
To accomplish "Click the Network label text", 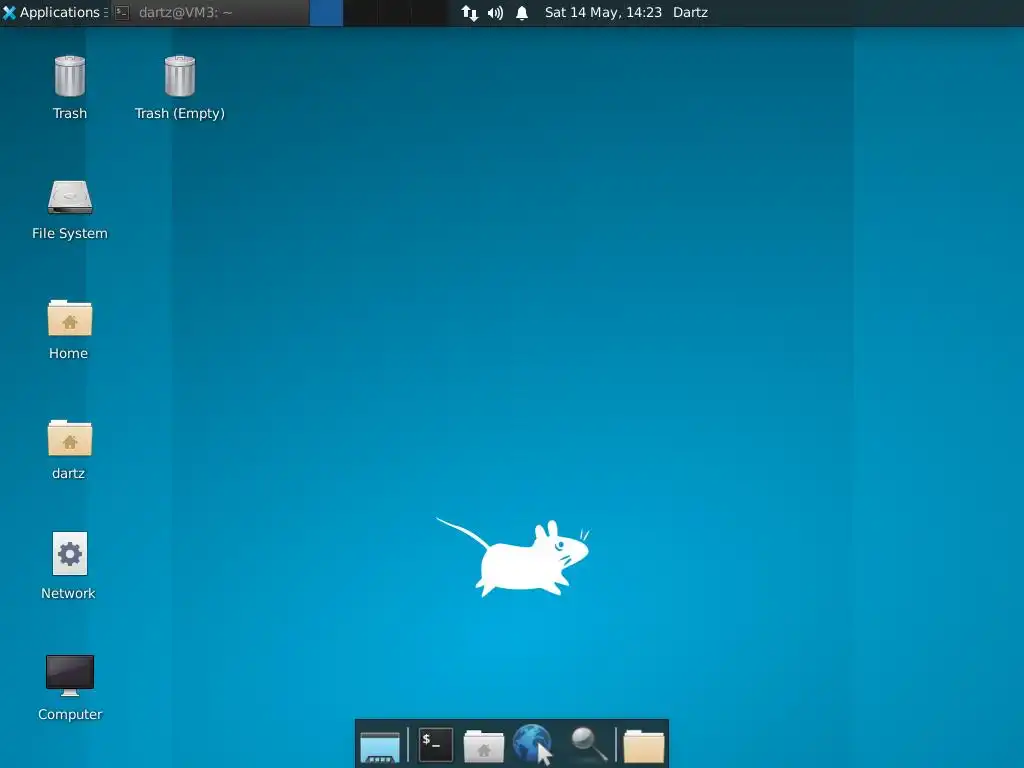I will click(x=69, y=593).
